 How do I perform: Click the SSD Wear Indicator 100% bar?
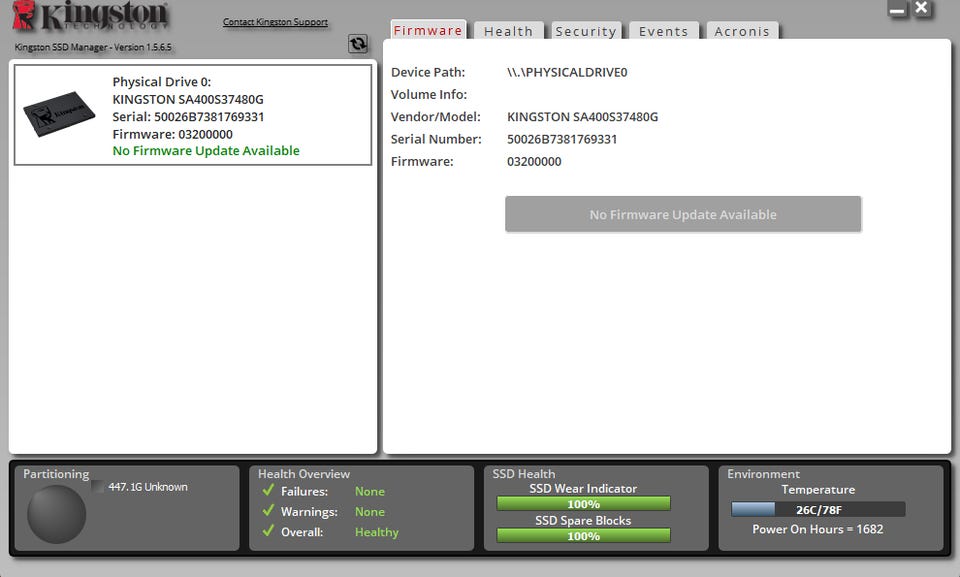[x=583, y=504]
